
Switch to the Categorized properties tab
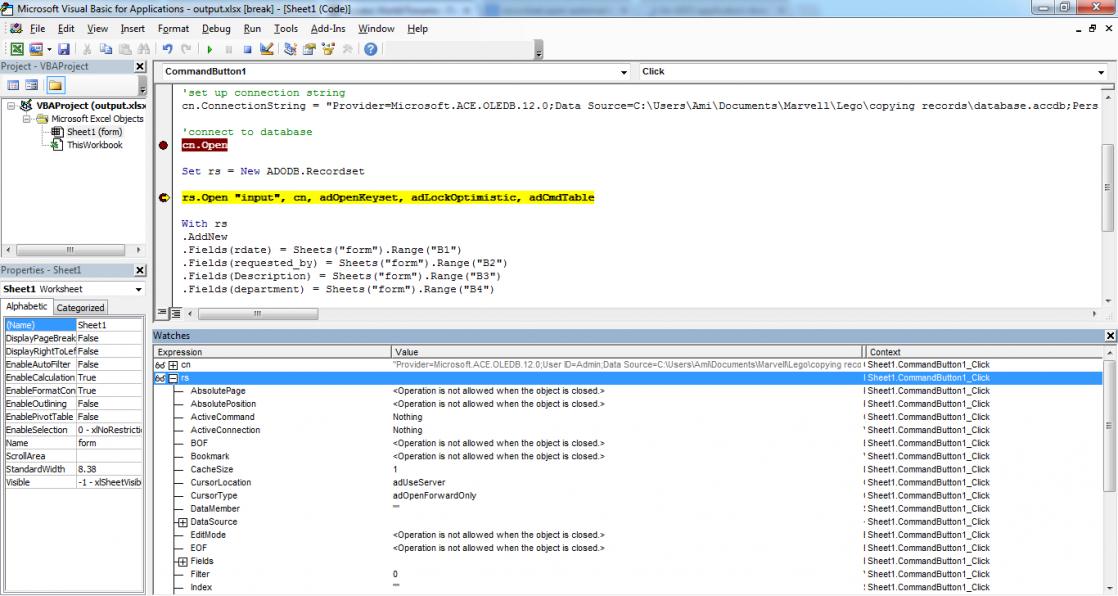click(80, 308)
